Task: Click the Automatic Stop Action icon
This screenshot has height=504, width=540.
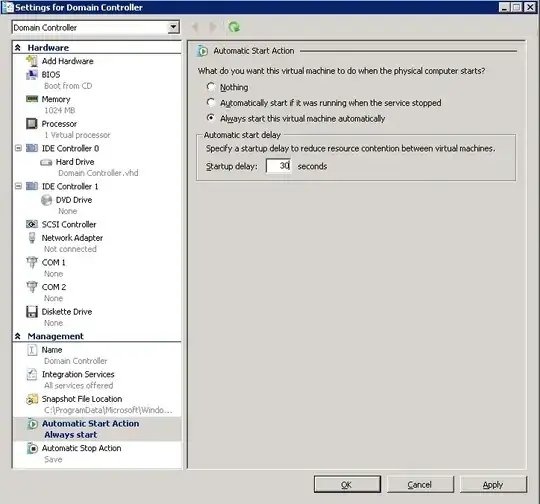Action: (x=32, y=448)
